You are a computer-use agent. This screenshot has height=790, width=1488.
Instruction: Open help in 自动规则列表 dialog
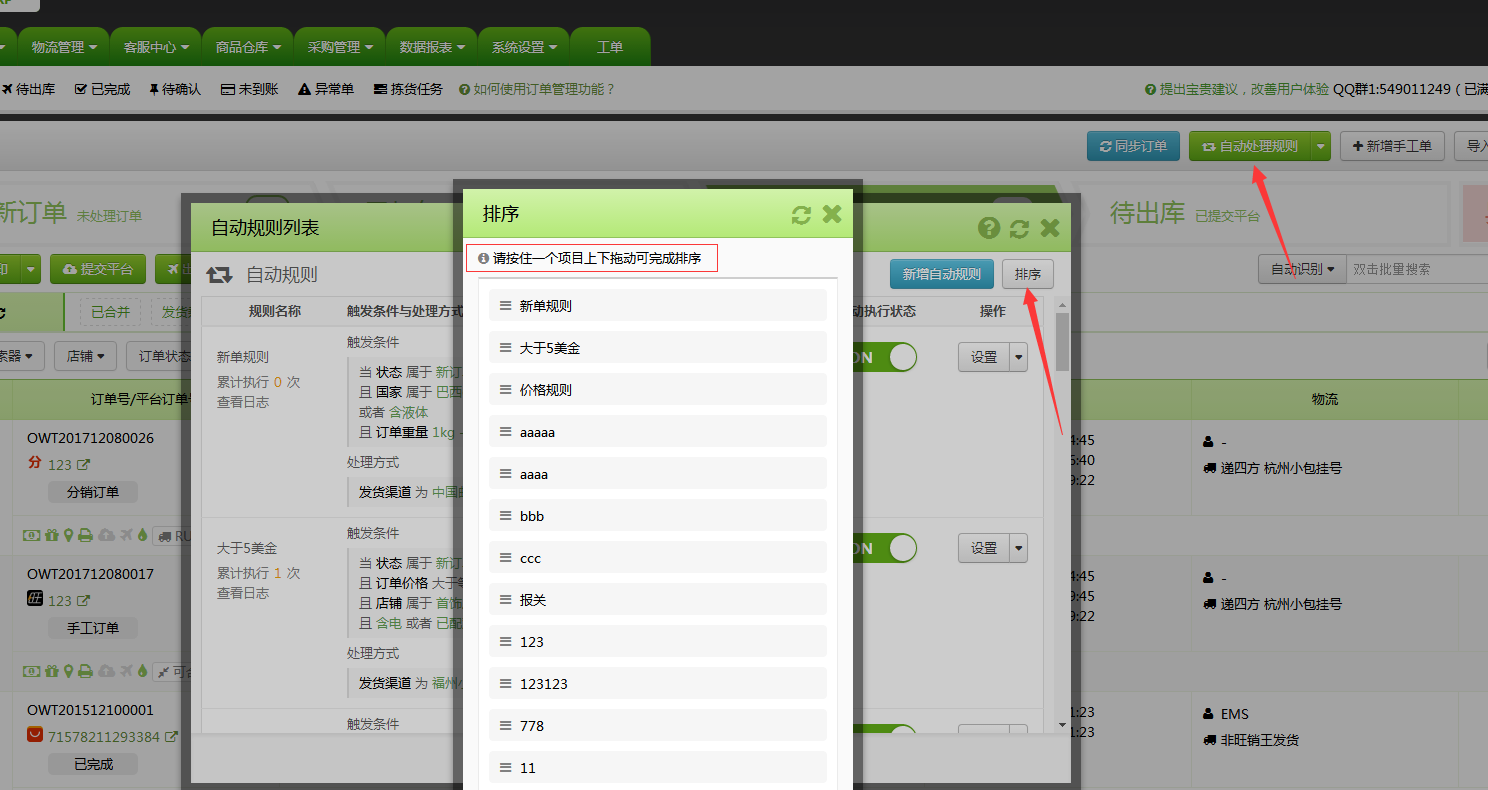click(x=989, y=228)
